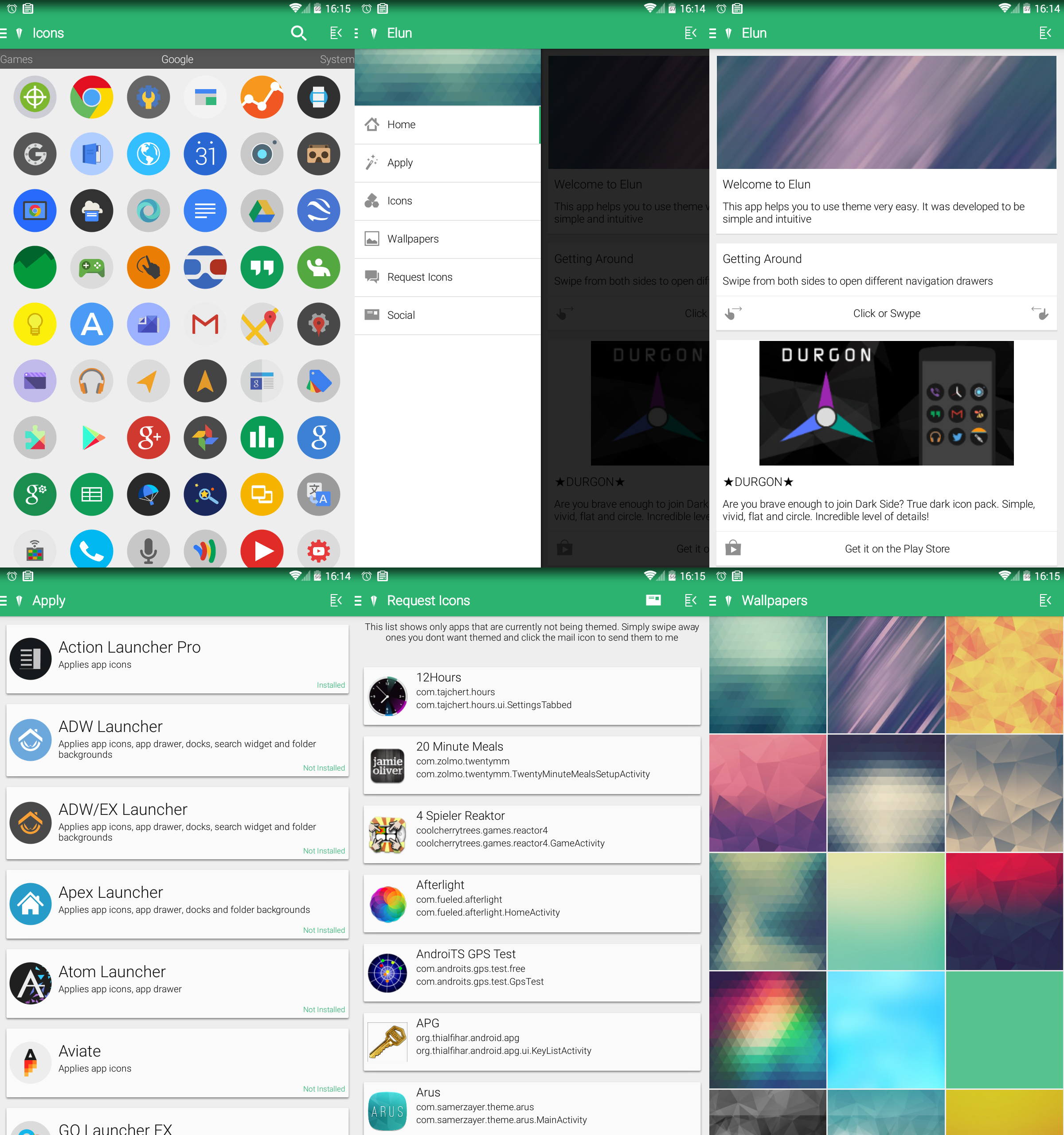The height and width of the screenshot is (1135, 1064).
Task: Open the hamburger menu in Wallpapers header
Action: coord(712,600)
